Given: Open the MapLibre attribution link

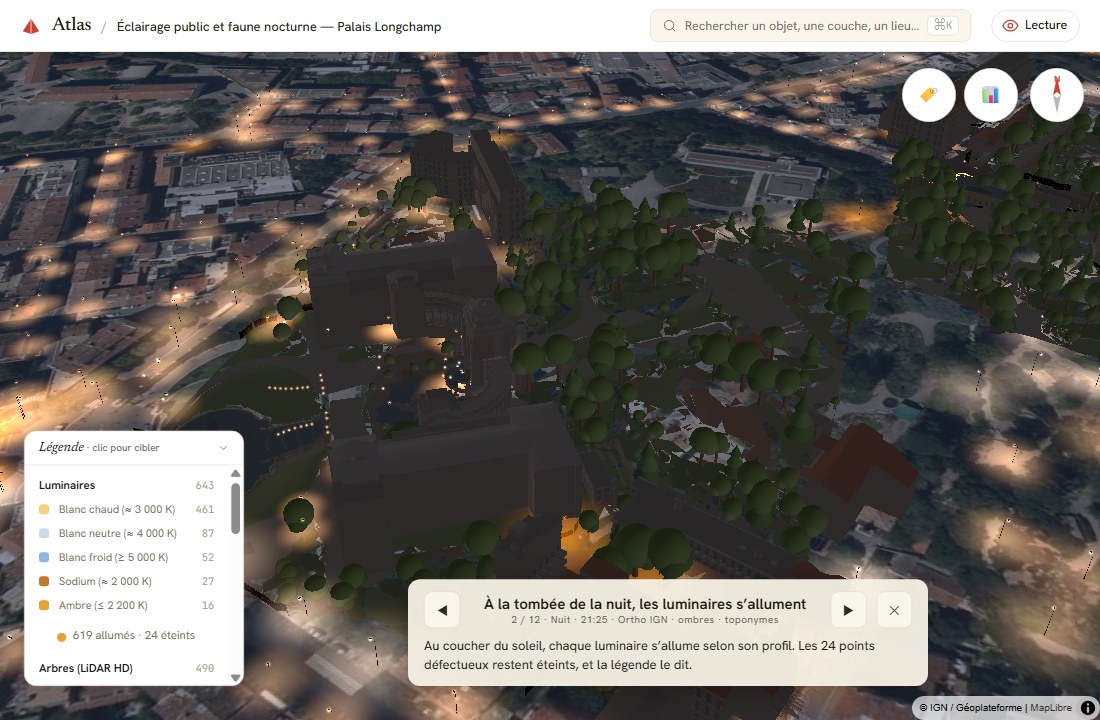Looking at the screenshot, I should coord(1050,707).
